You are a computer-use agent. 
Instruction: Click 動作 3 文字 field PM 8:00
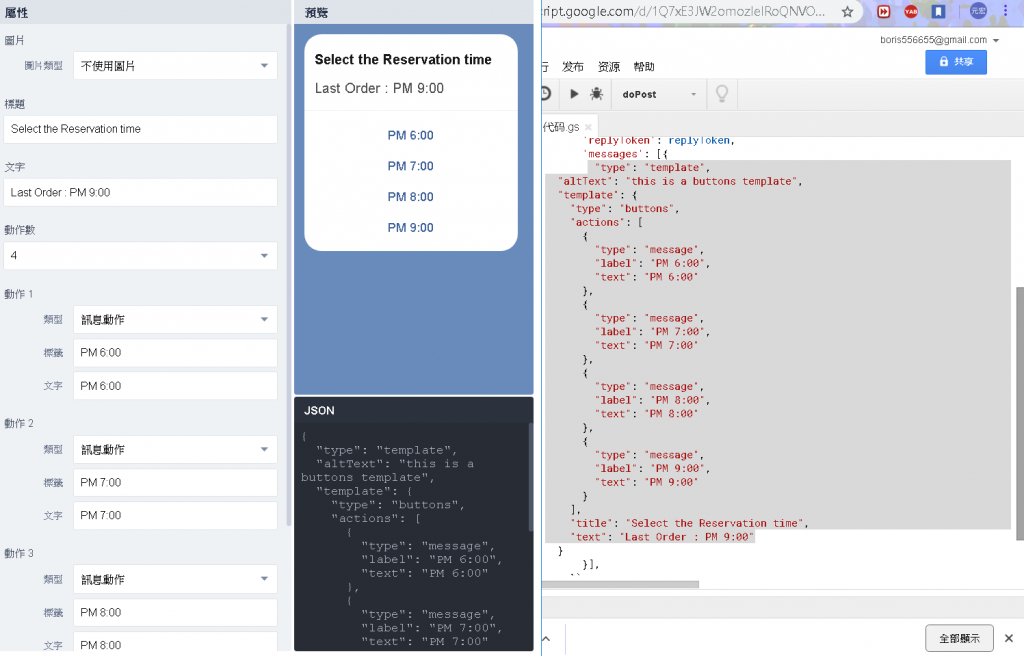[x=175, y=643]
